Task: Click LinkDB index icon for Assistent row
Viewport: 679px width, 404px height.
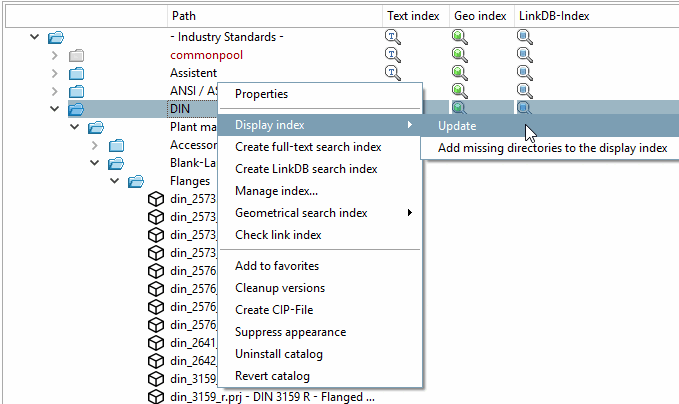Action: tap(525, 73)
